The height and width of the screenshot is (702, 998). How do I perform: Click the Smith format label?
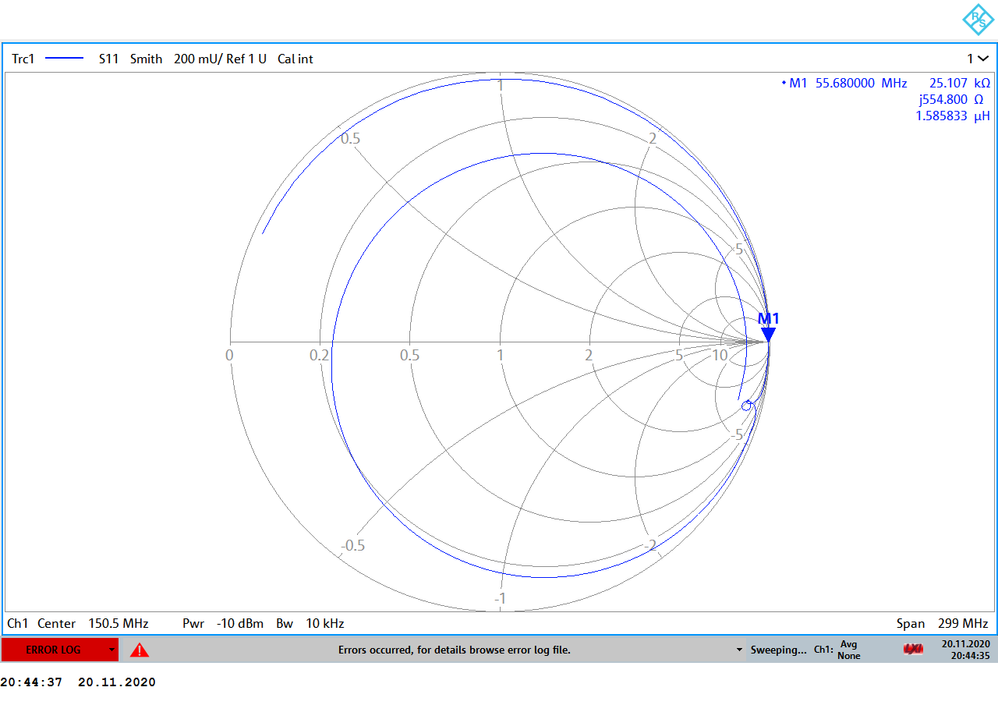pos(146,59)
